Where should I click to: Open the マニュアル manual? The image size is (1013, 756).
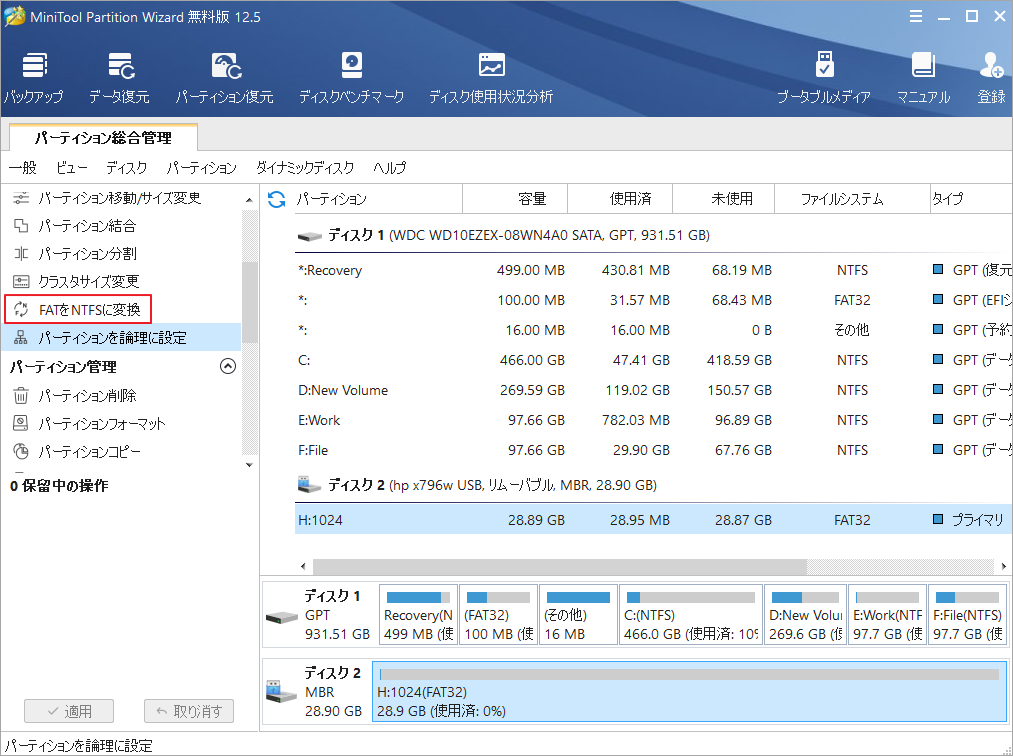[x=923, y=78]
